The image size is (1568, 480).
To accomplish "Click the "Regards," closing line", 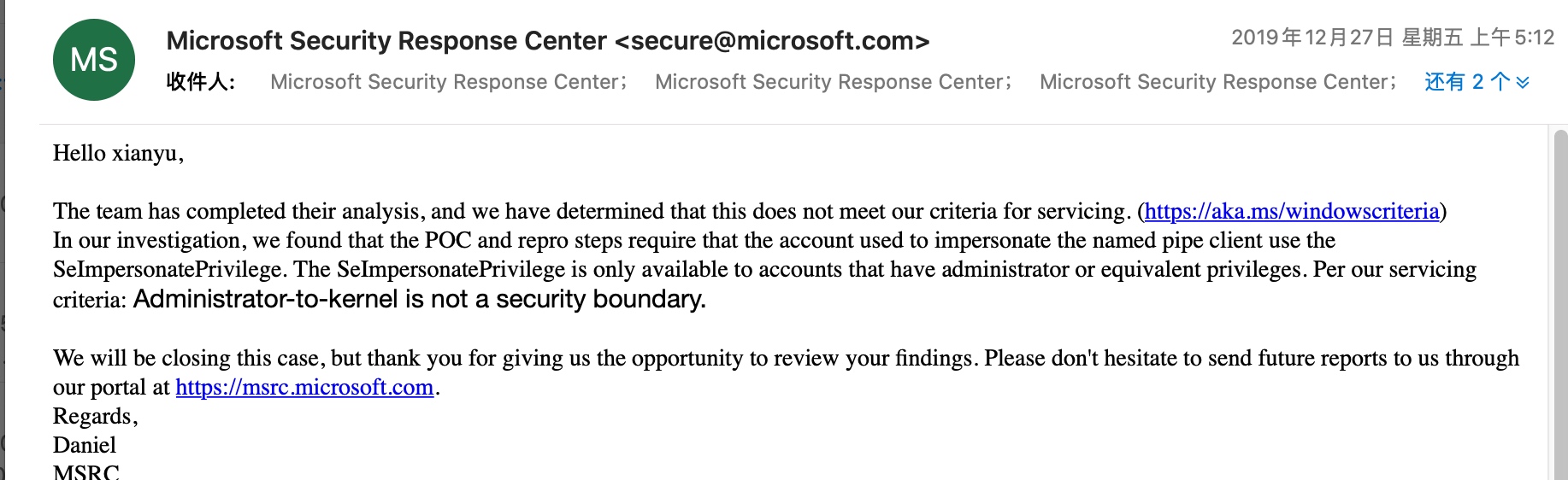I will click(x=95, y=416).
